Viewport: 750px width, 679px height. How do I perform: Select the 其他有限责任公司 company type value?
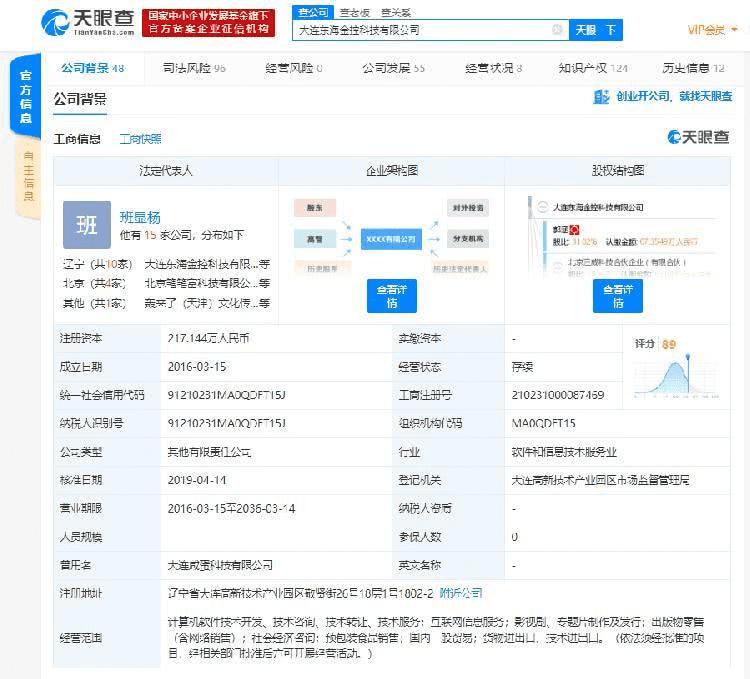[x=209, y=452]
